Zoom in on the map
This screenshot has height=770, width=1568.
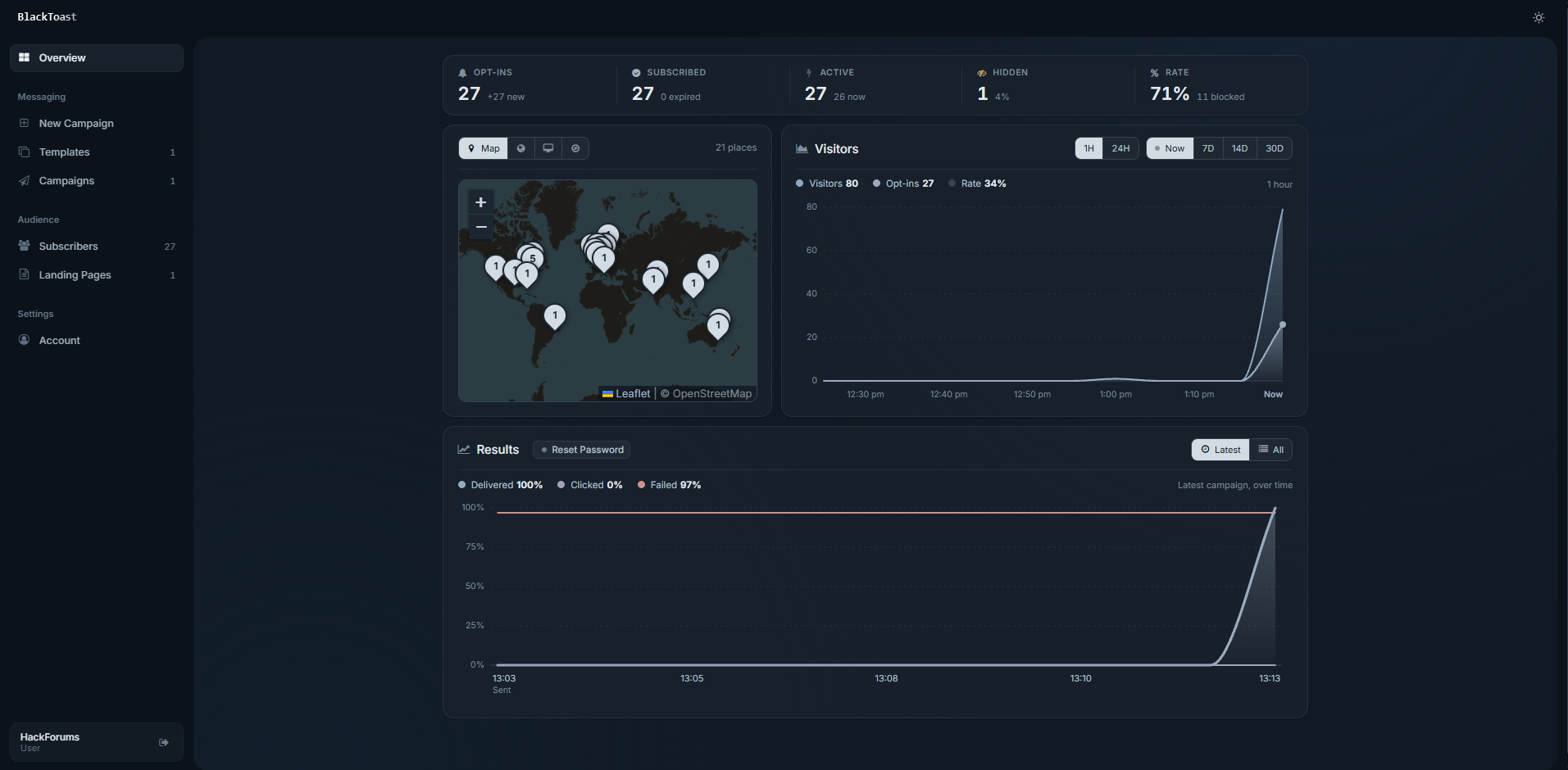point(481,202)
